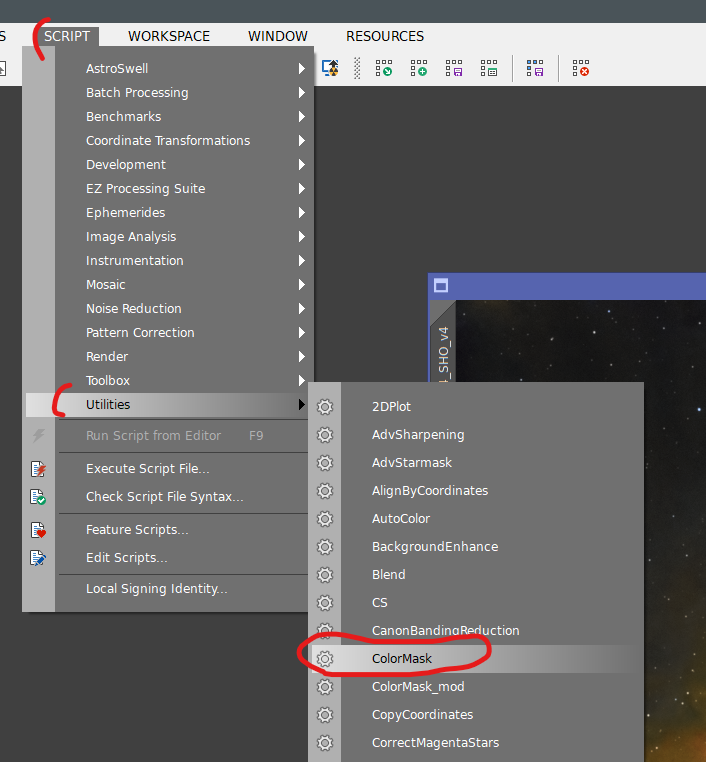Click the Edit Scripts pencil document icon
This screenshot has width=706, height=762.
click(38, 558)
